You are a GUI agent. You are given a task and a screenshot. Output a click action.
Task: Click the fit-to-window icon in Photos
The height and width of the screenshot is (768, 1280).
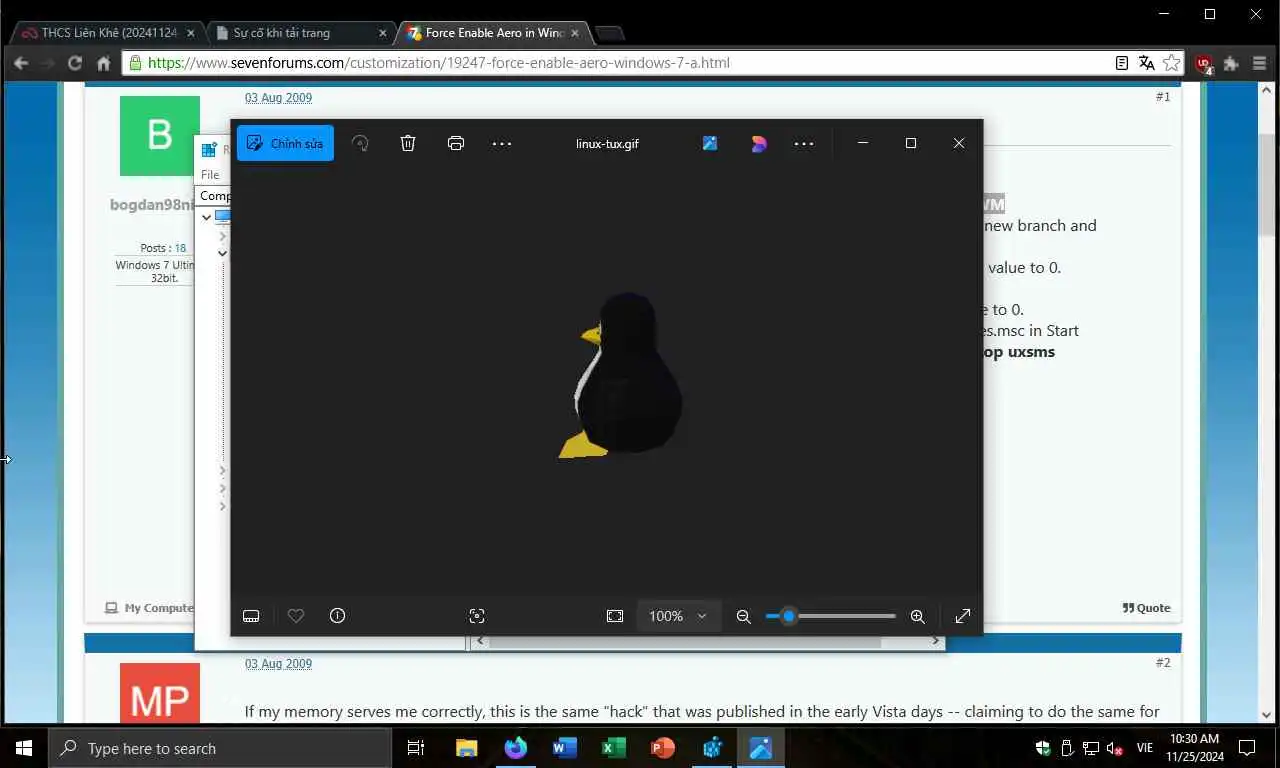(615, 616)
